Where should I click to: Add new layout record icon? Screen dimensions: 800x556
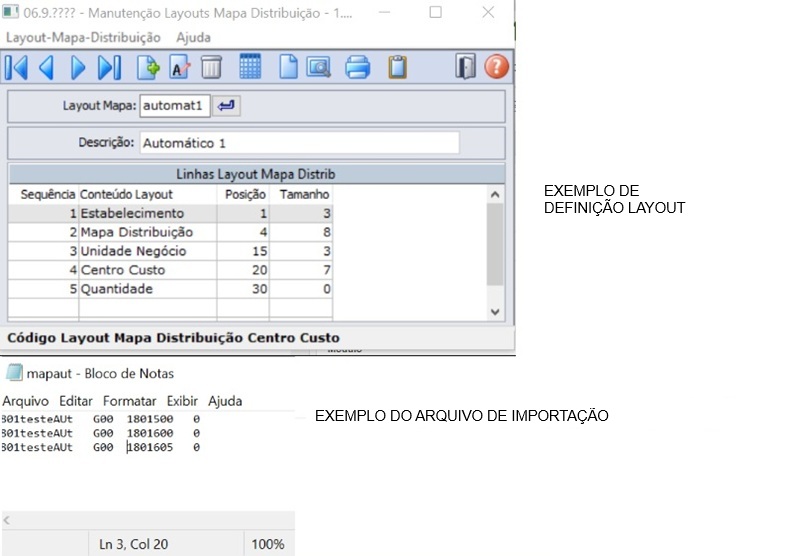click(x=148, y=67)
